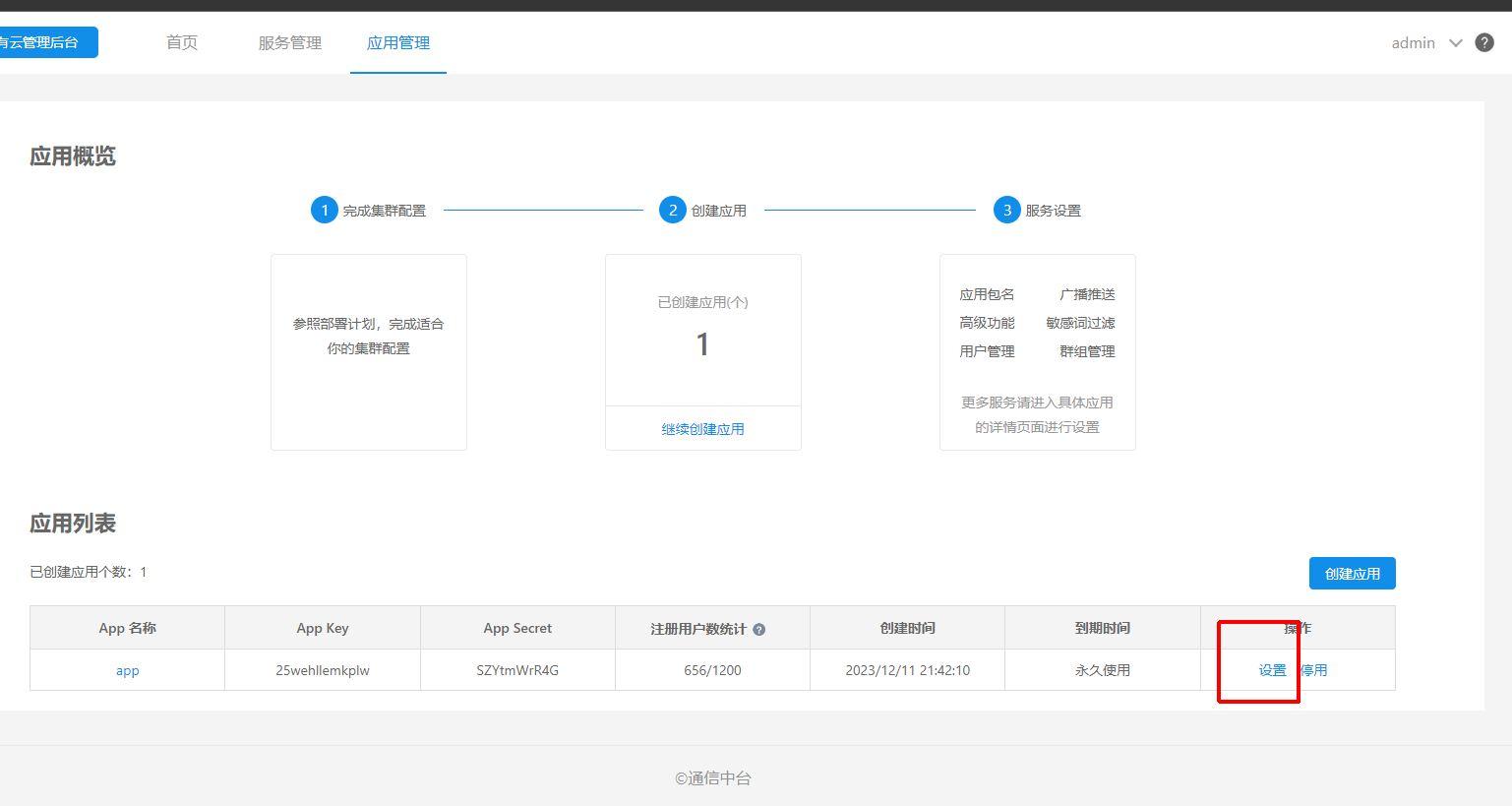Open the 服务管理 tab
The image size is (1512, 806).
pyautogui.click(x=290, y=42)
